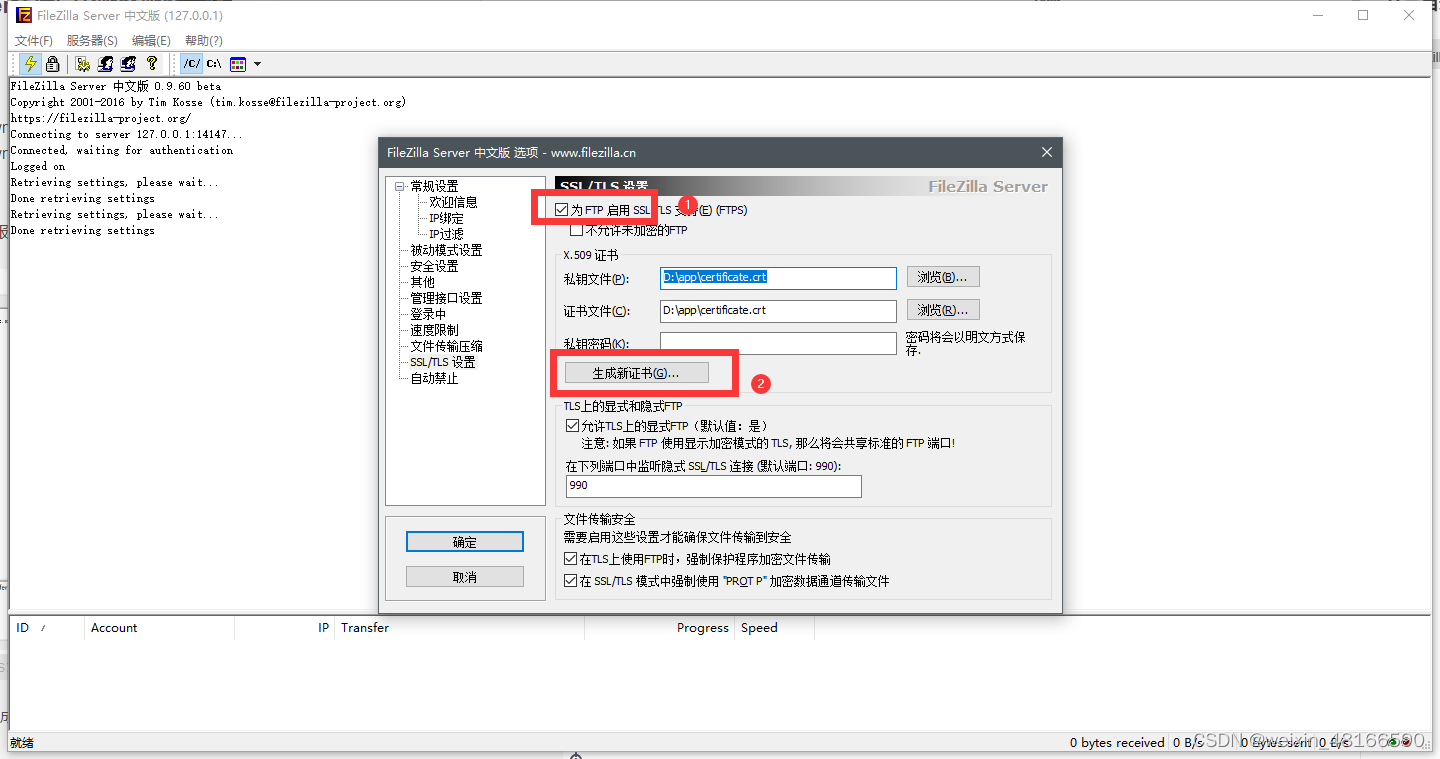The image size is (1440, 759).
Task: Maximize the FileZilla Server main window
Action: point(1363,15)
